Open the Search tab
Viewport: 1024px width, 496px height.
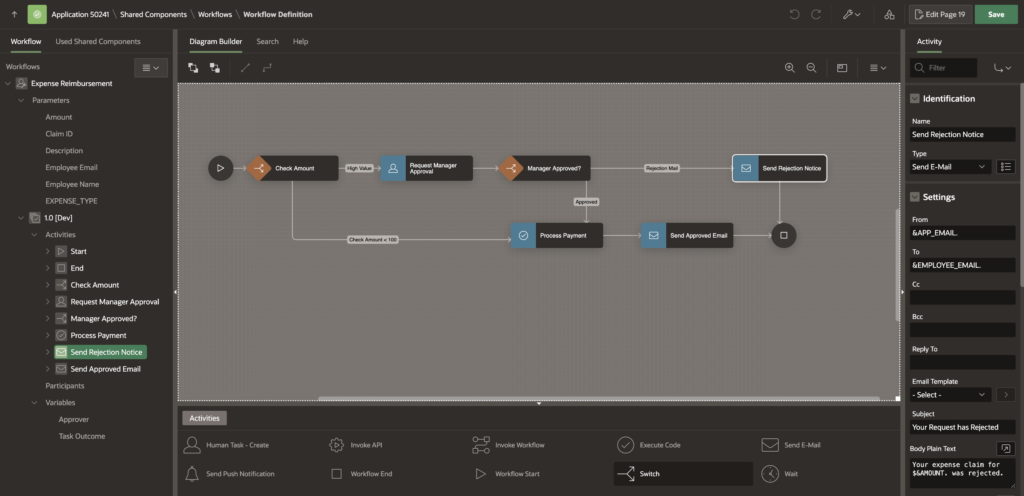(267, 41)
